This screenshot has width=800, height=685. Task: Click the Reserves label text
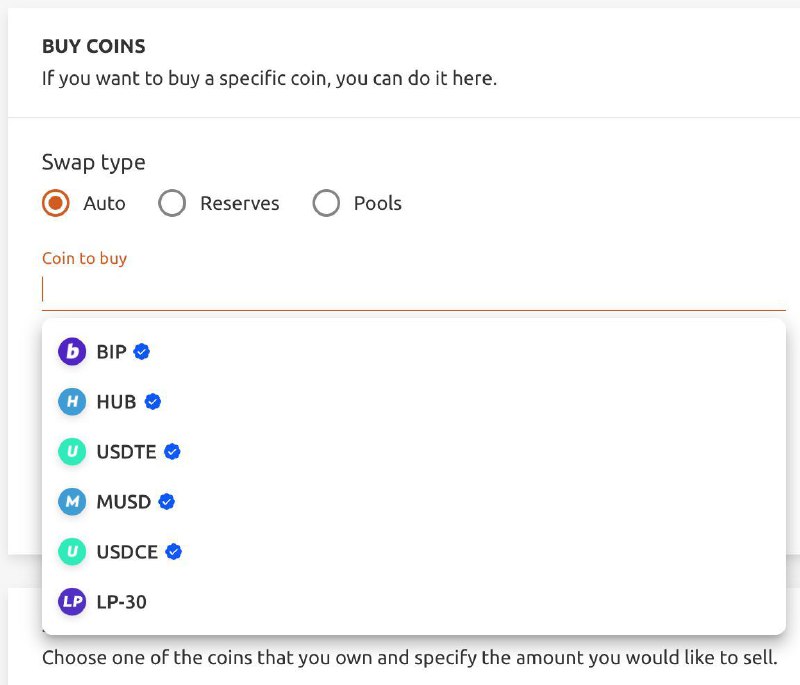pyautogui.click(x=239, y=204)
